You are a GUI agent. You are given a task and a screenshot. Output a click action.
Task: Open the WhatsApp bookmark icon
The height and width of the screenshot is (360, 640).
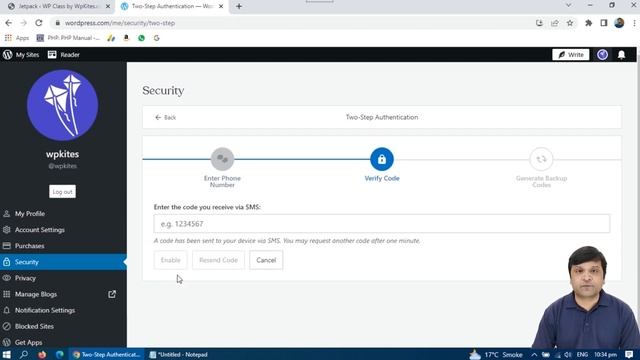tap(141, 38)
